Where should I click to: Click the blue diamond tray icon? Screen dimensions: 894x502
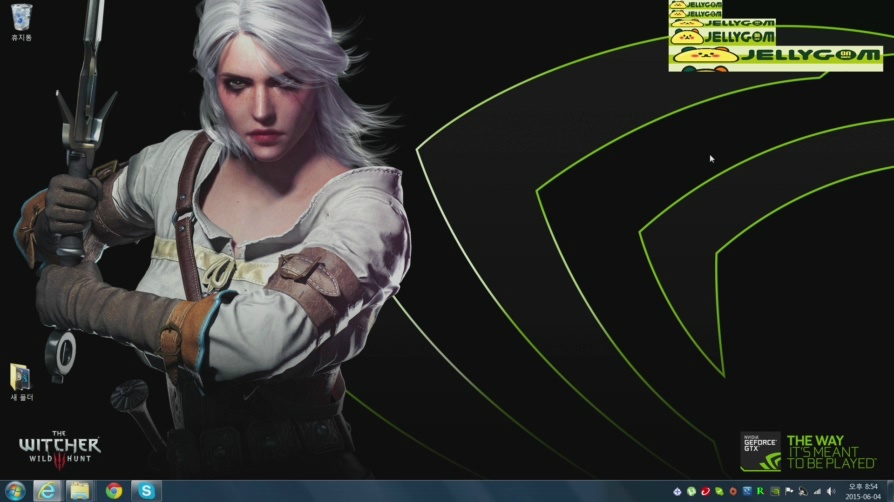(677, 491)
